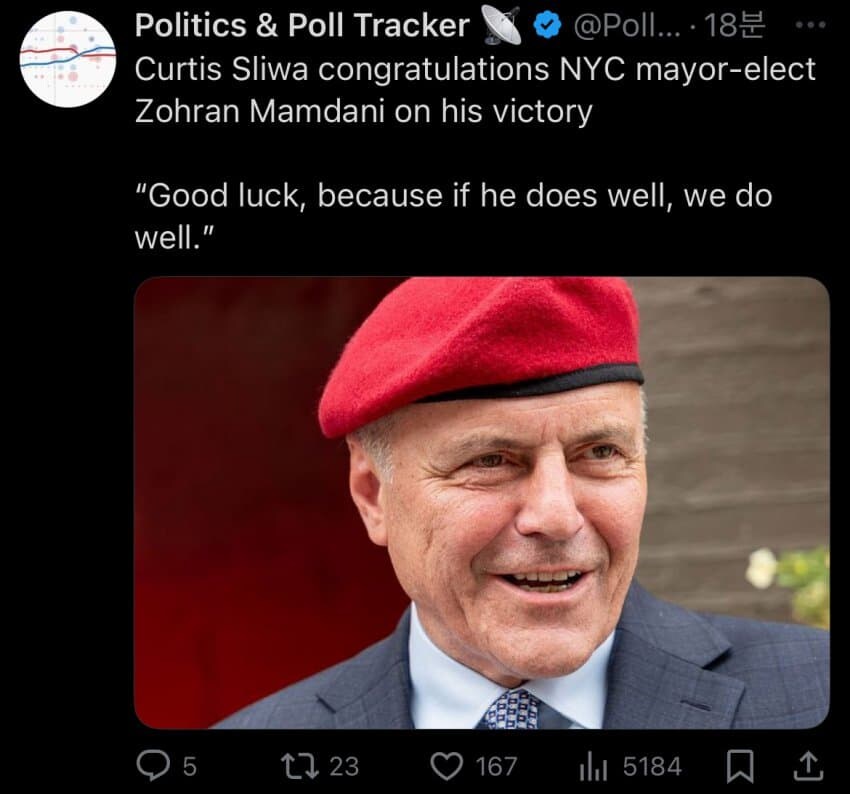Click the "Good luck" quote text
The width and height of the screenshot is (850, 794).
point(451,215)
